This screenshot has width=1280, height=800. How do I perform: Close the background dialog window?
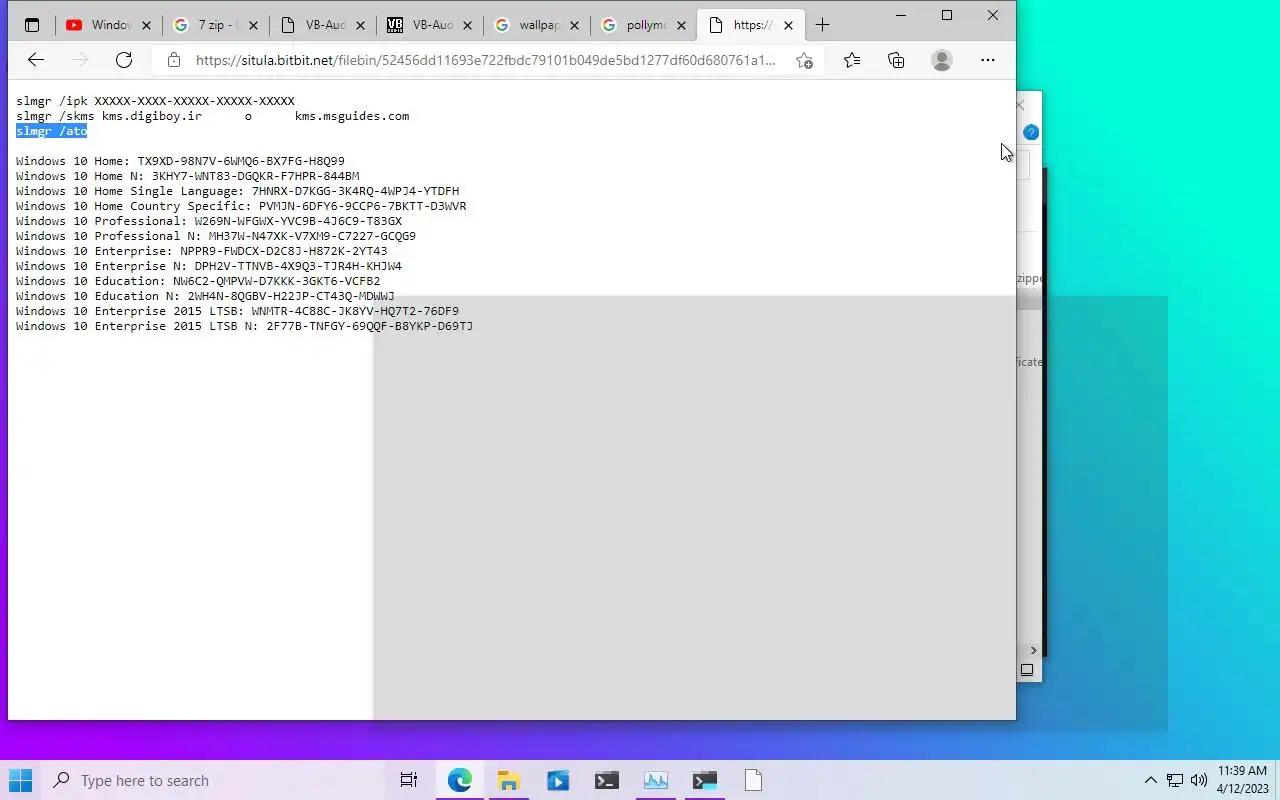[1021, 105]
